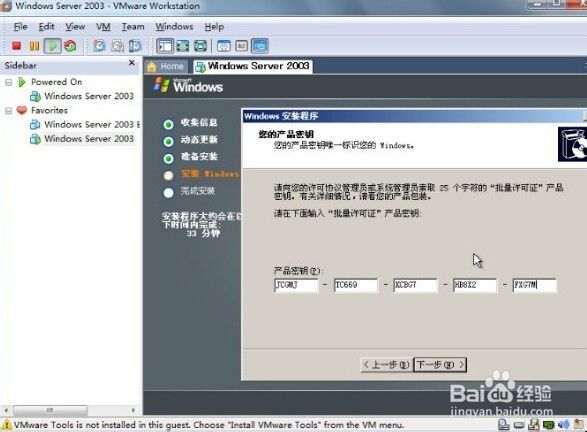
Task: Click the 动态更新 setup step
Action: tap(199, 140)
